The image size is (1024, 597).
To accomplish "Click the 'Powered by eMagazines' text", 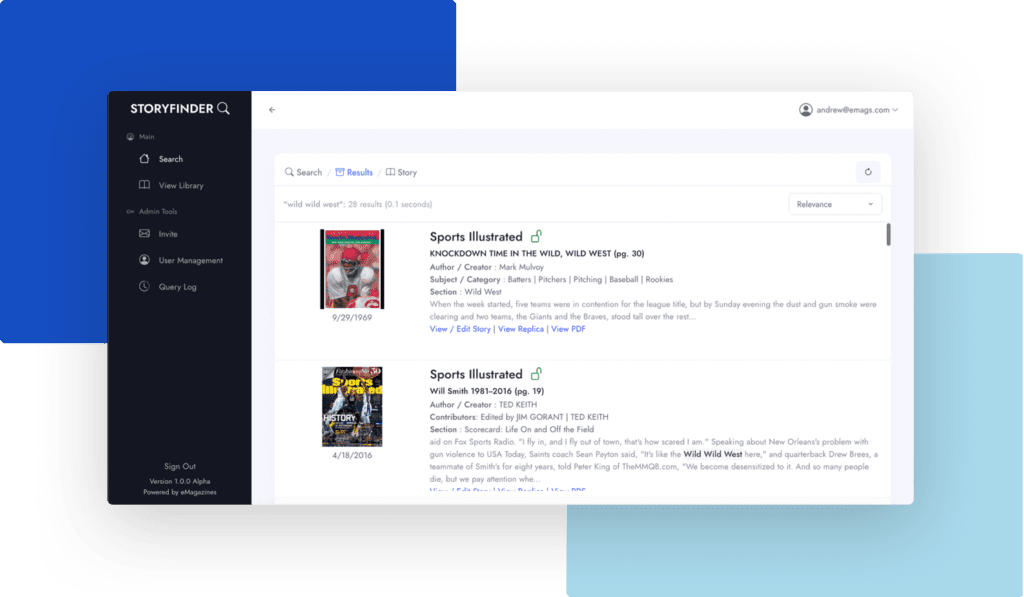I will tap(180, 492).
